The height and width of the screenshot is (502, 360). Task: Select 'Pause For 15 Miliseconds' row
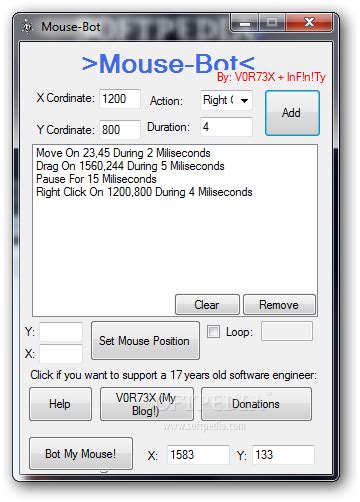96,179
